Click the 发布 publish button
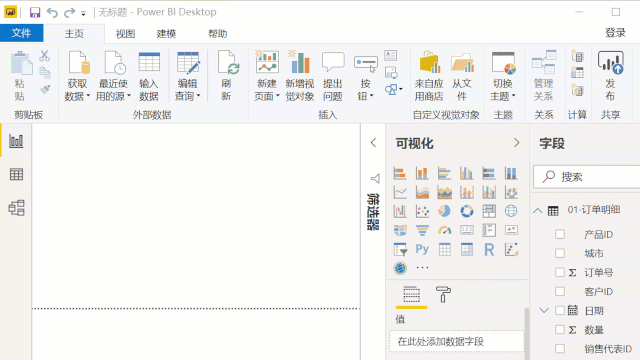Screen dimensions: 640x360 pos(610,76)
